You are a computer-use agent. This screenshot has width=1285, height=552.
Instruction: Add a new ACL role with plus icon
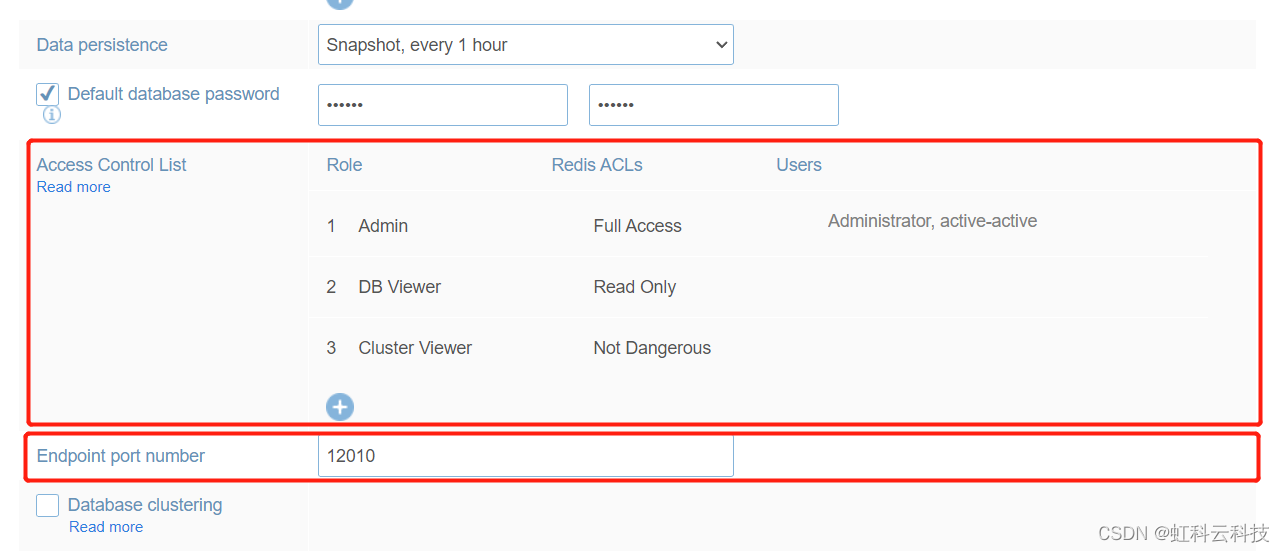coord(340,407)
